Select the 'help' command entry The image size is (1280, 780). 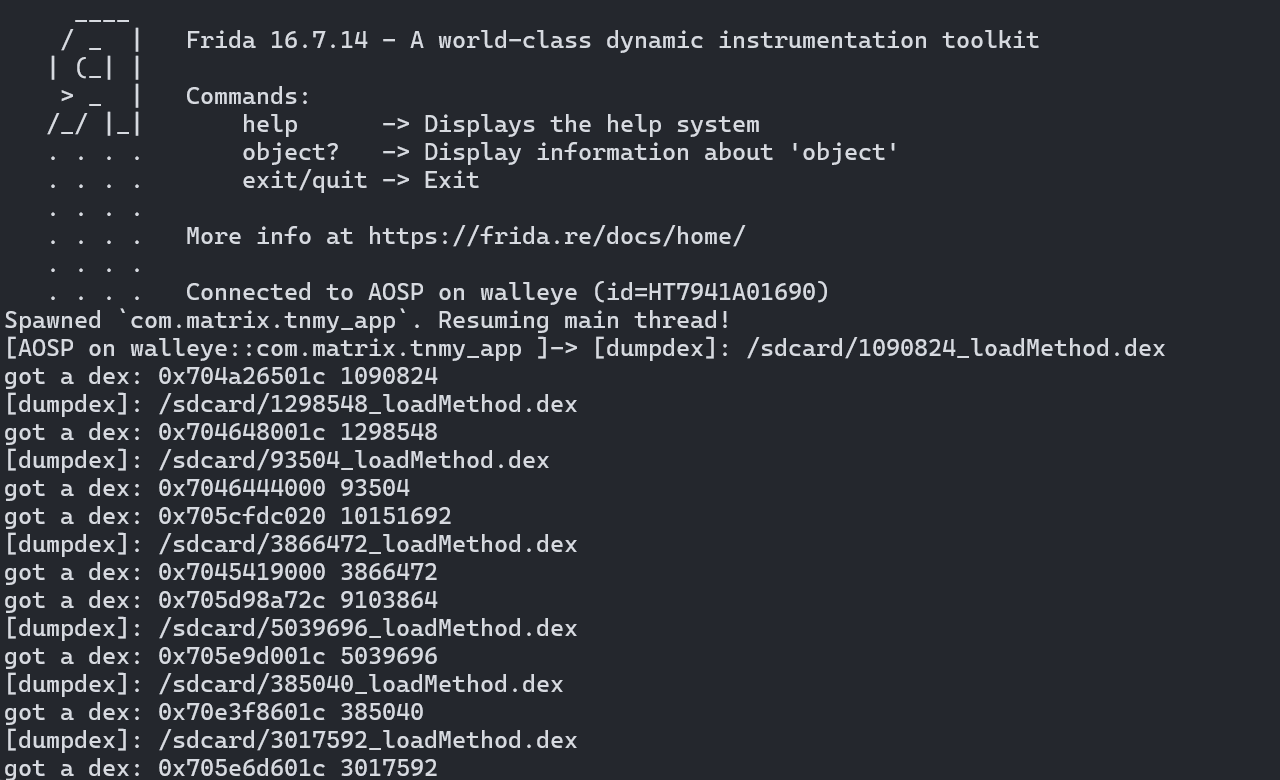pyautogui.click(x=501, y=124)
